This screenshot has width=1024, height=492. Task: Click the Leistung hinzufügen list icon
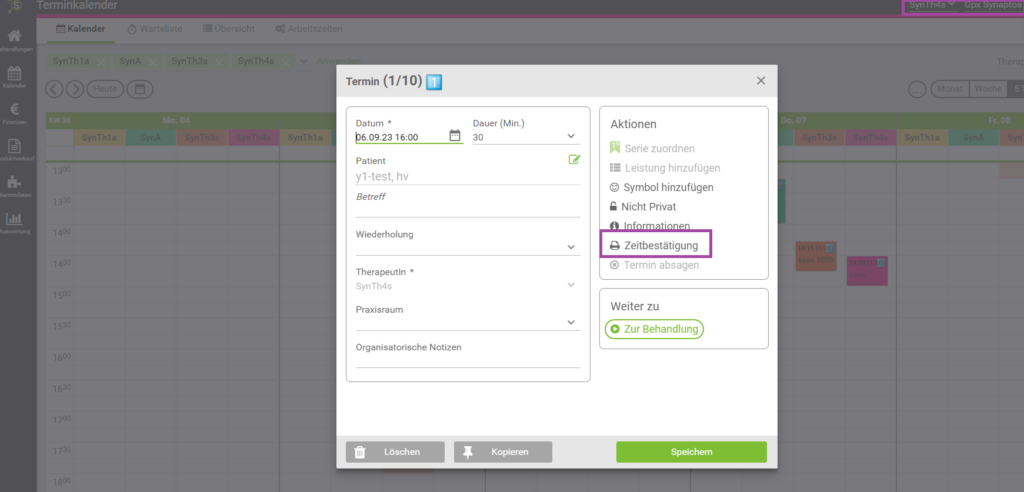pyautogui.click(x=615, y=168)
